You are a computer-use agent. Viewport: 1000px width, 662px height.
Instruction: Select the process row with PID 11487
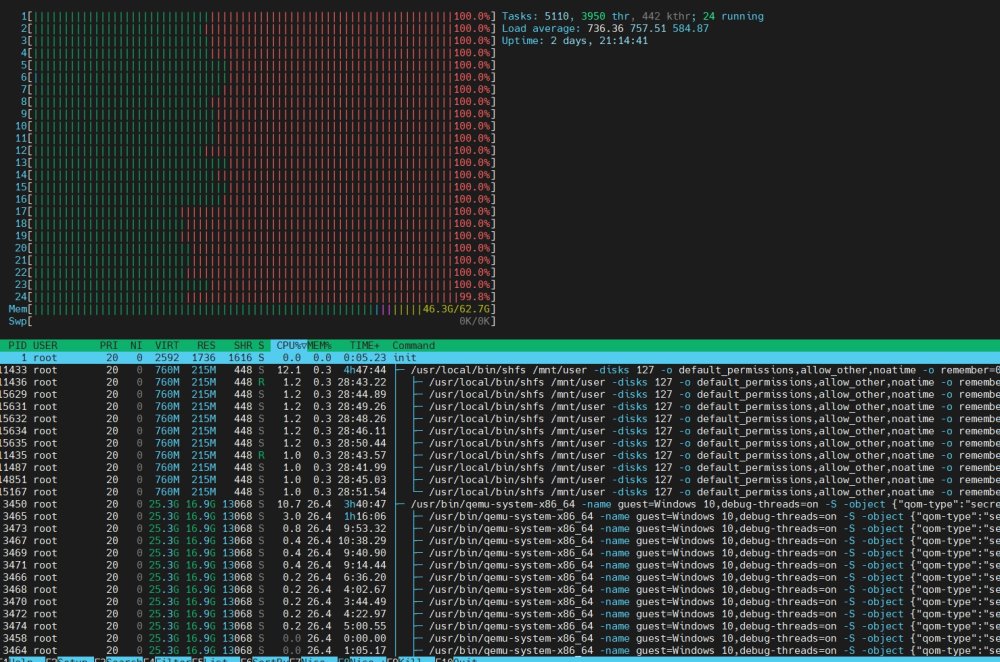pyautogui.click(x=500, y=467)
